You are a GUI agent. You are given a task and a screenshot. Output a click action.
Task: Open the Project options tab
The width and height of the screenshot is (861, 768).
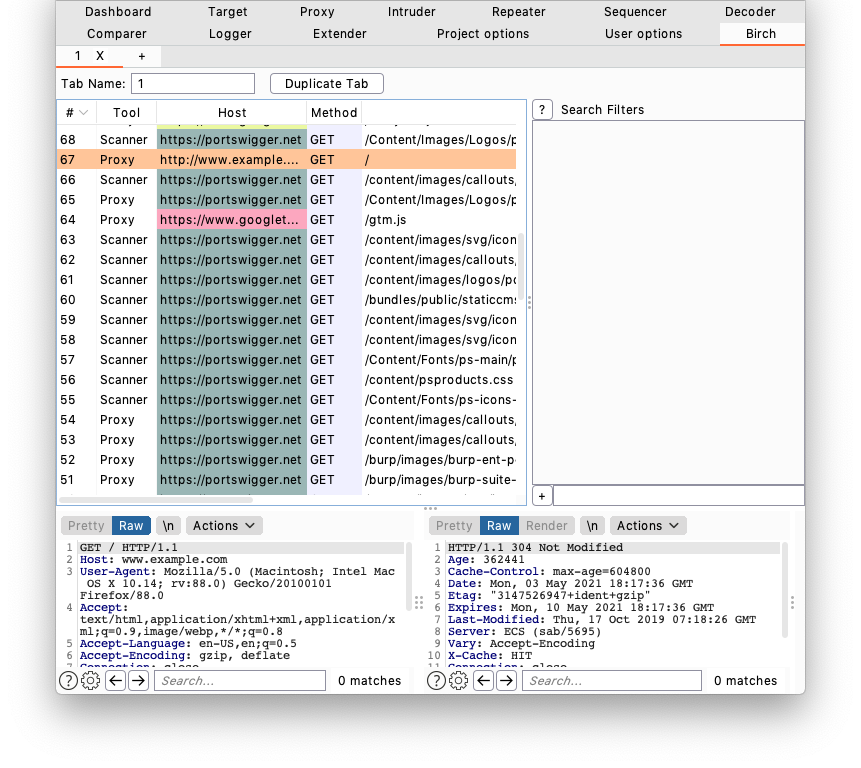(483, 33)
